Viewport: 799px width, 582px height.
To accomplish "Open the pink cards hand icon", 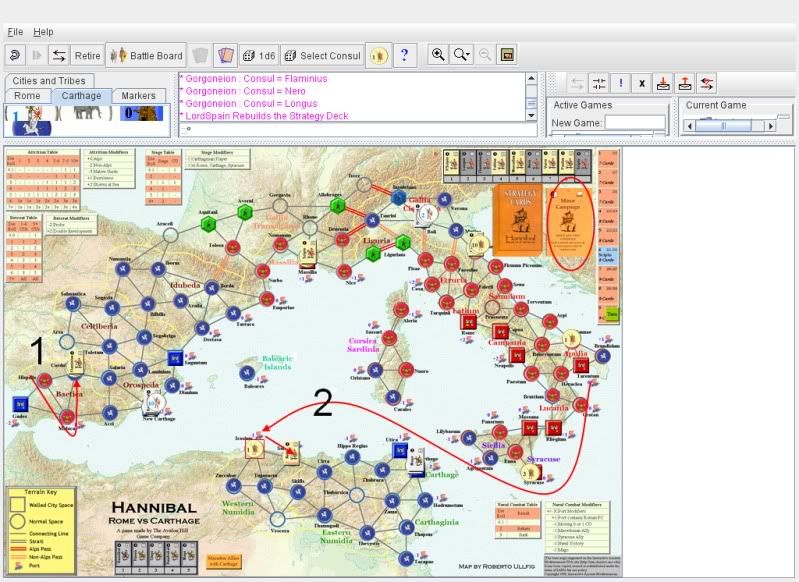I will click(x=225, y=55).
